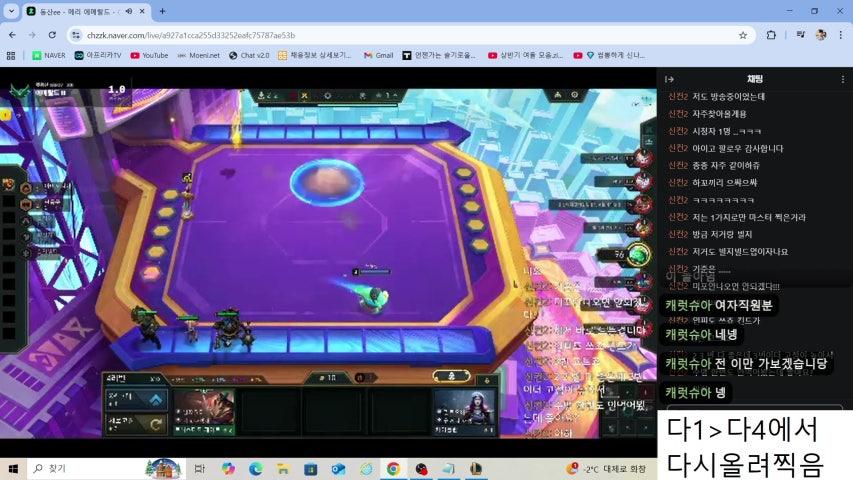
Task: Open the Chrome extensions puzzle icon
Action: (771, 35)
